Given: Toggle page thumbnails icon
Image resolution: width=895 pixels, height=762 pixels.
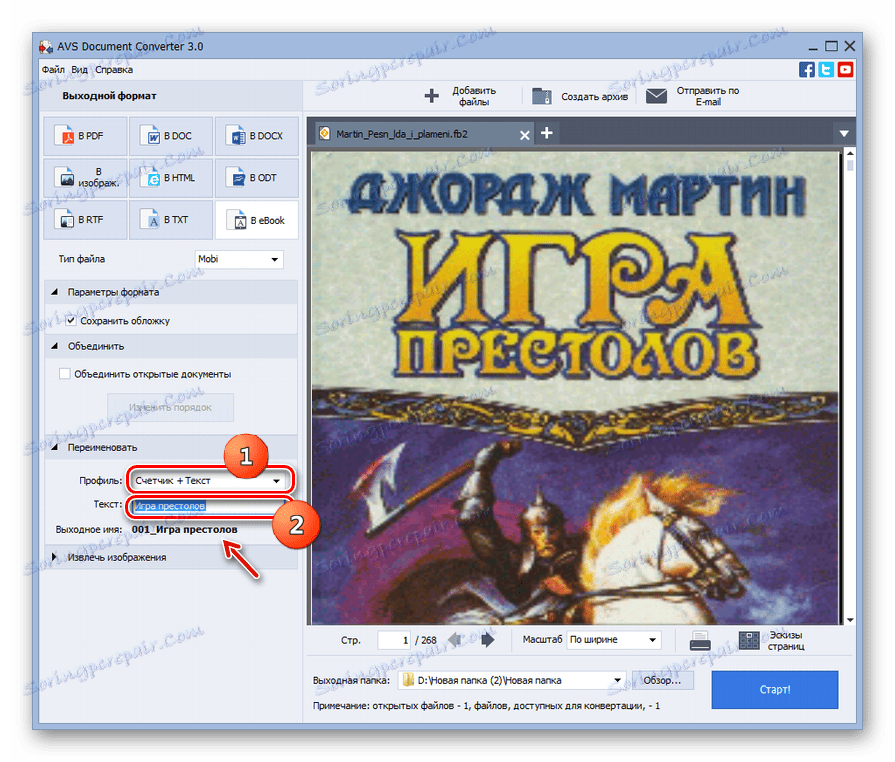Looking at the screenshot, I should (749, 640).
